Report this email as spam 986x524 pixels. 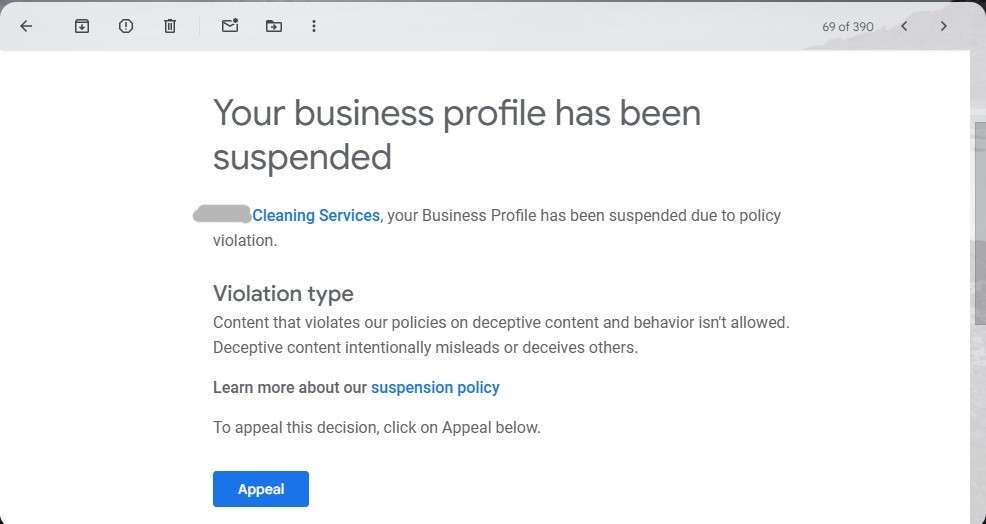[126, 26]
